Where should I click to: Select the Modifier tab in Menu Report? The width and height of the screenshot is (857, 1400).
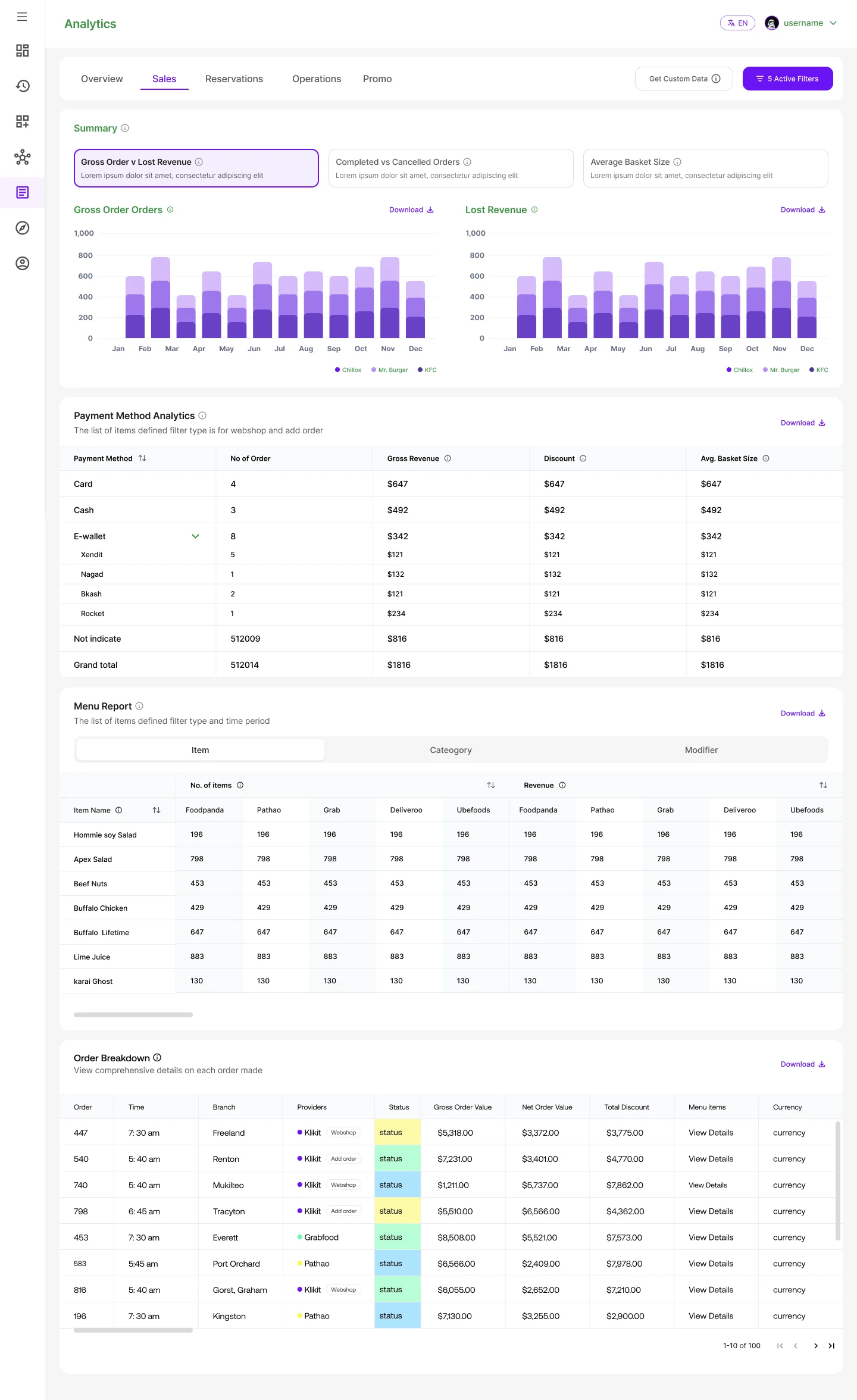point(701,750)
